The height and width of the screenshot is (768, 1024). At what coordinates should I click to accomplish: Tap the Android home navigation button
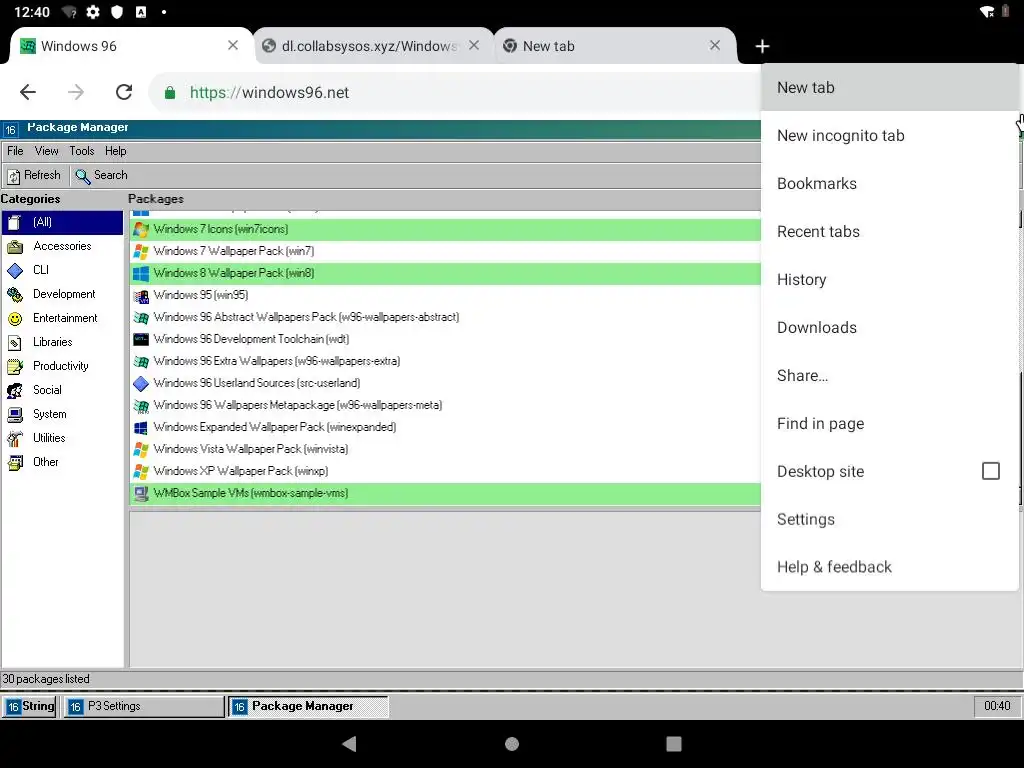click(512, 744)
